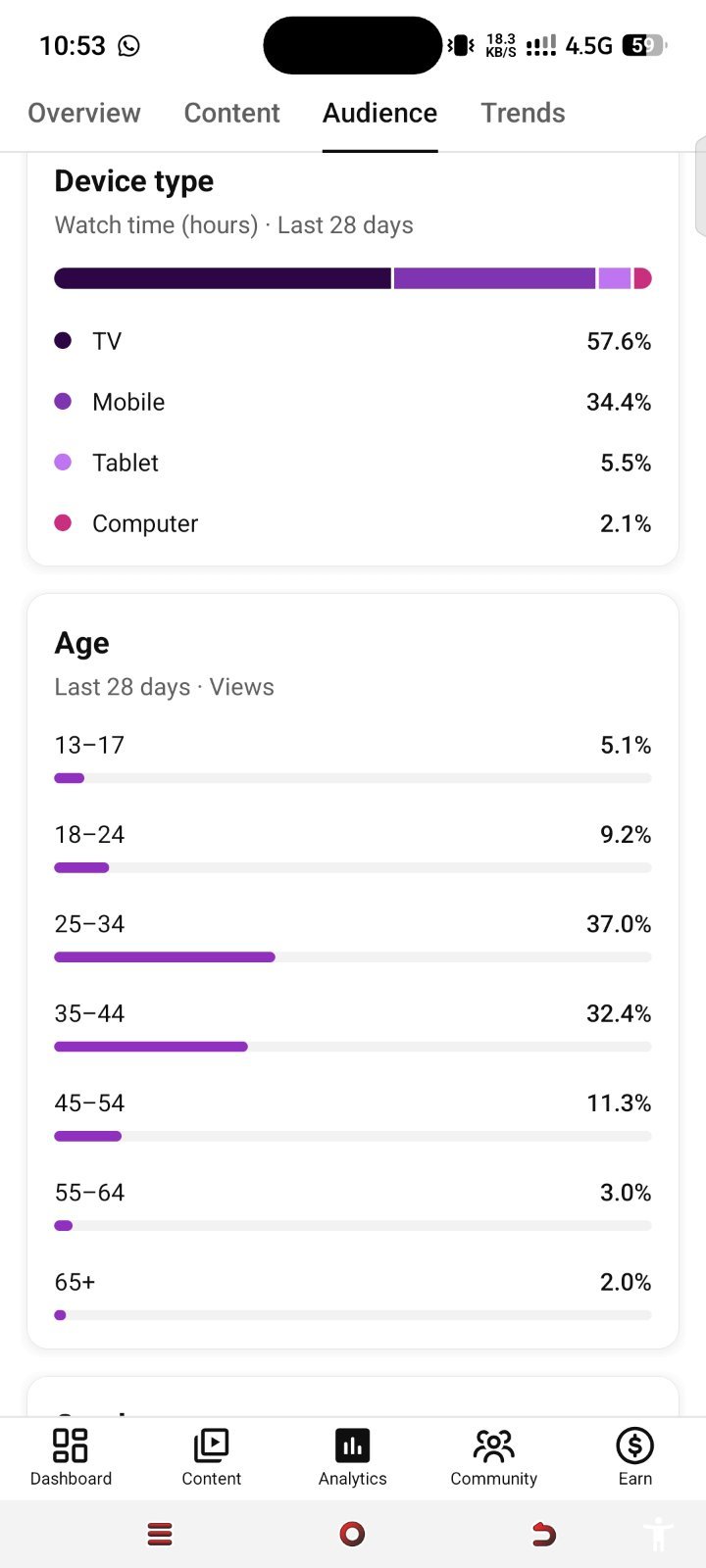Open the Community people icon
706x1568 pixels.
click(x=493, y=1445)
